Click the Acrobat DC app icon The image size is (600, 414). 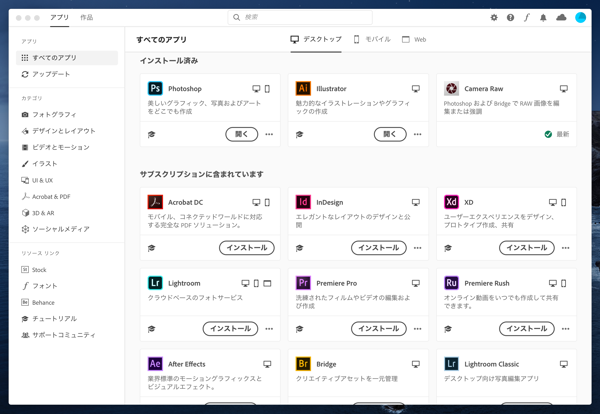pos(155,202)
